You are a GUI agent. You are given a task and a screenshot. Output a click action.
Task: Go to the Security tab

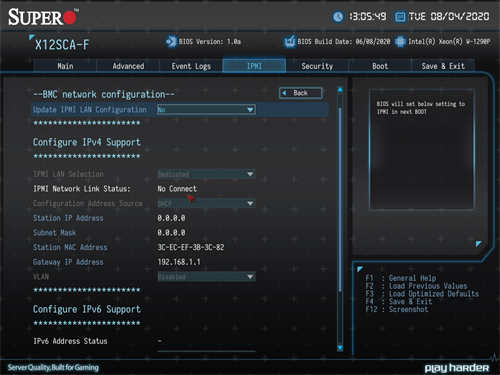[317, 66]
